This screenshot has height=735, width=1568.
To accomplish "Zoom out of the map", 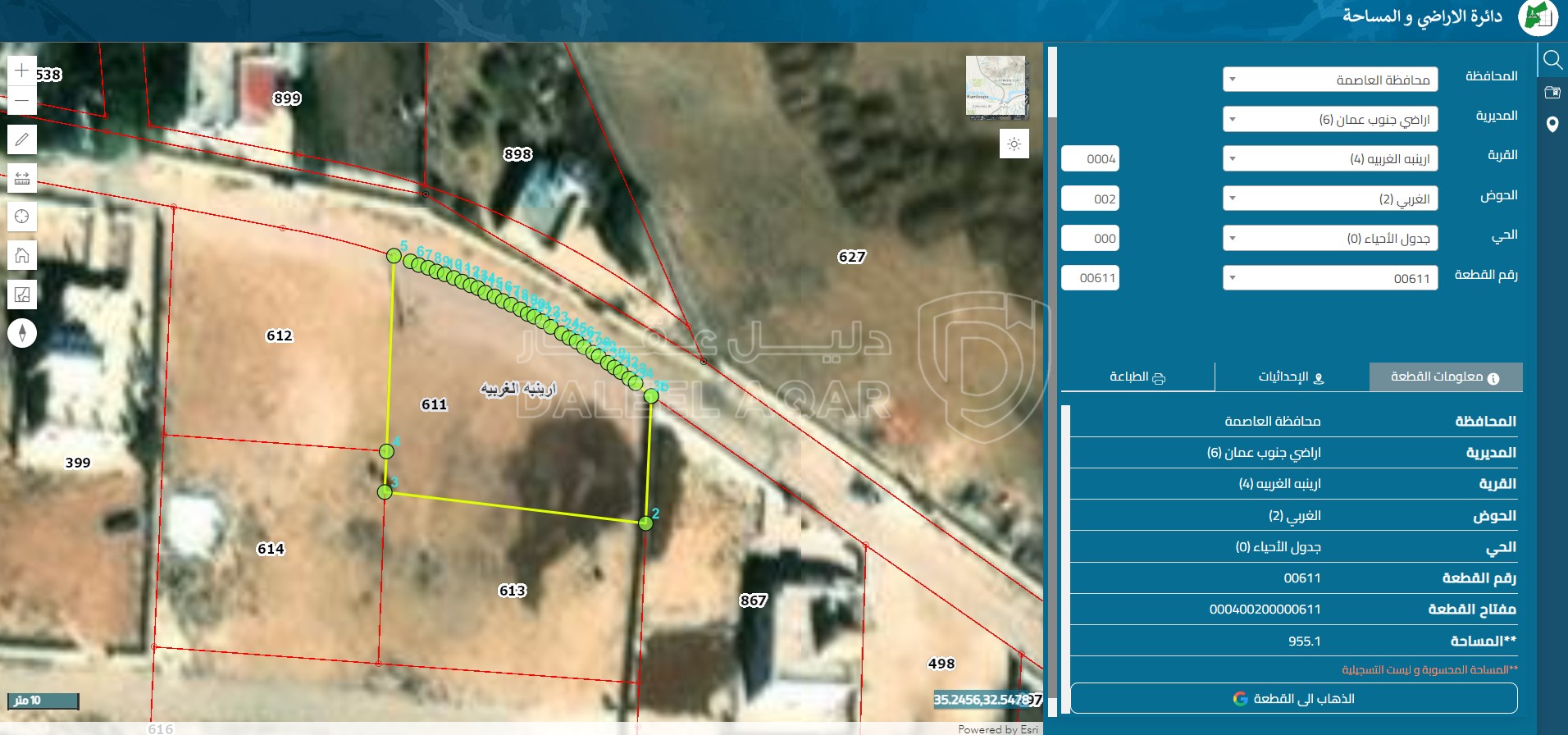I will [22, 101].
